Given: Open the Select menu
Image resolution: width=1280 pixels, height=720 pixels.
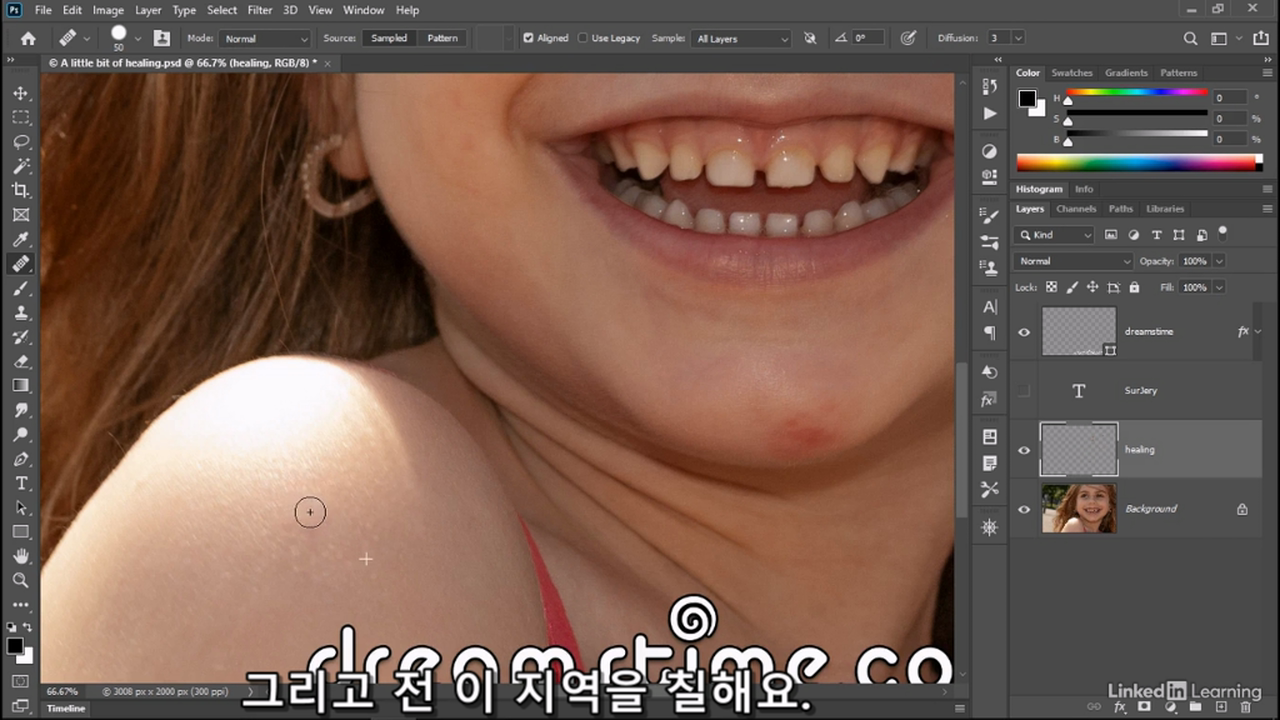Looking at the screenshot, I should [222, 10].
